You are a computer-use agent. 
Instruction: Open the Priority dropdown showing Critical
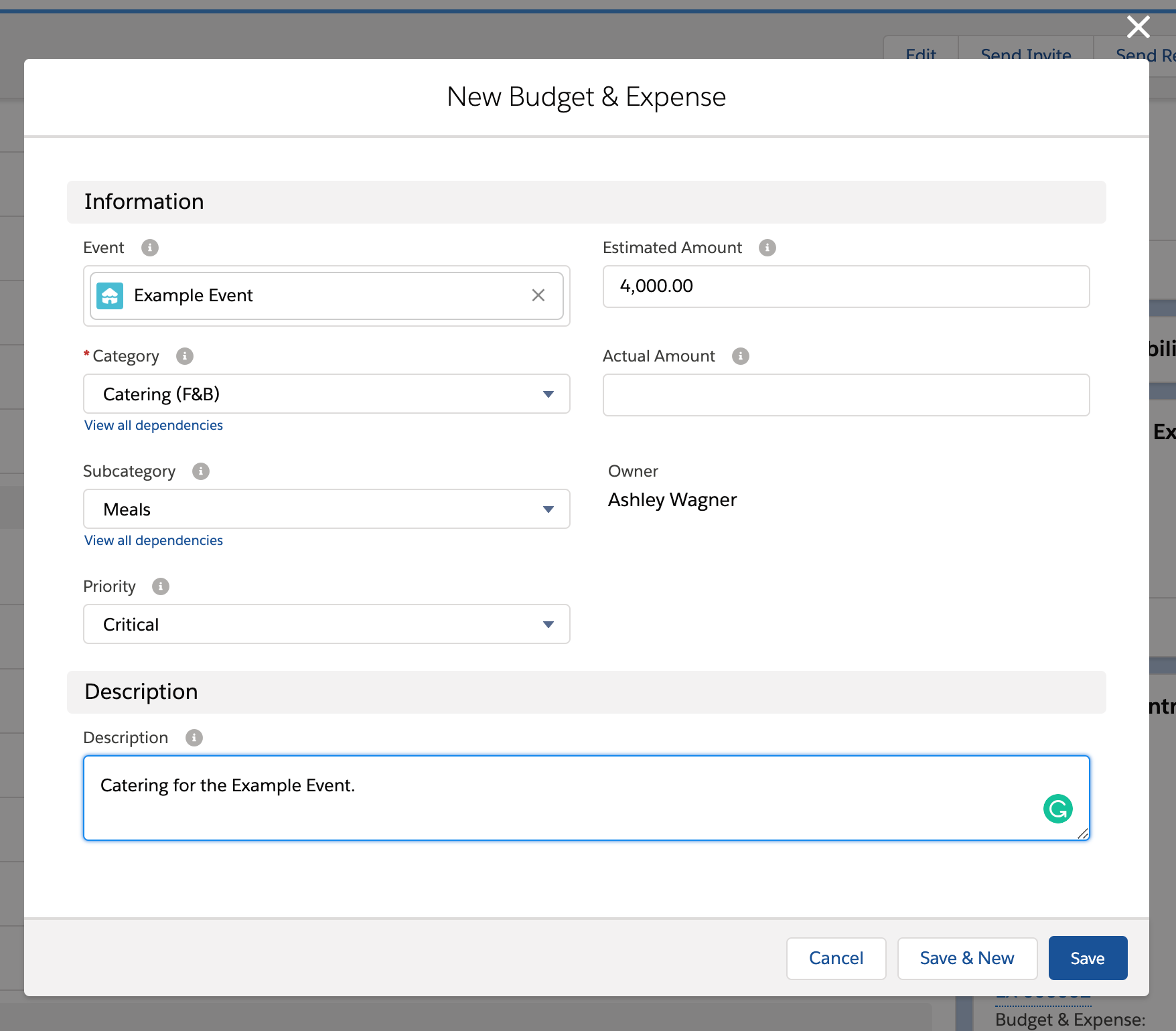coord(327,624)
